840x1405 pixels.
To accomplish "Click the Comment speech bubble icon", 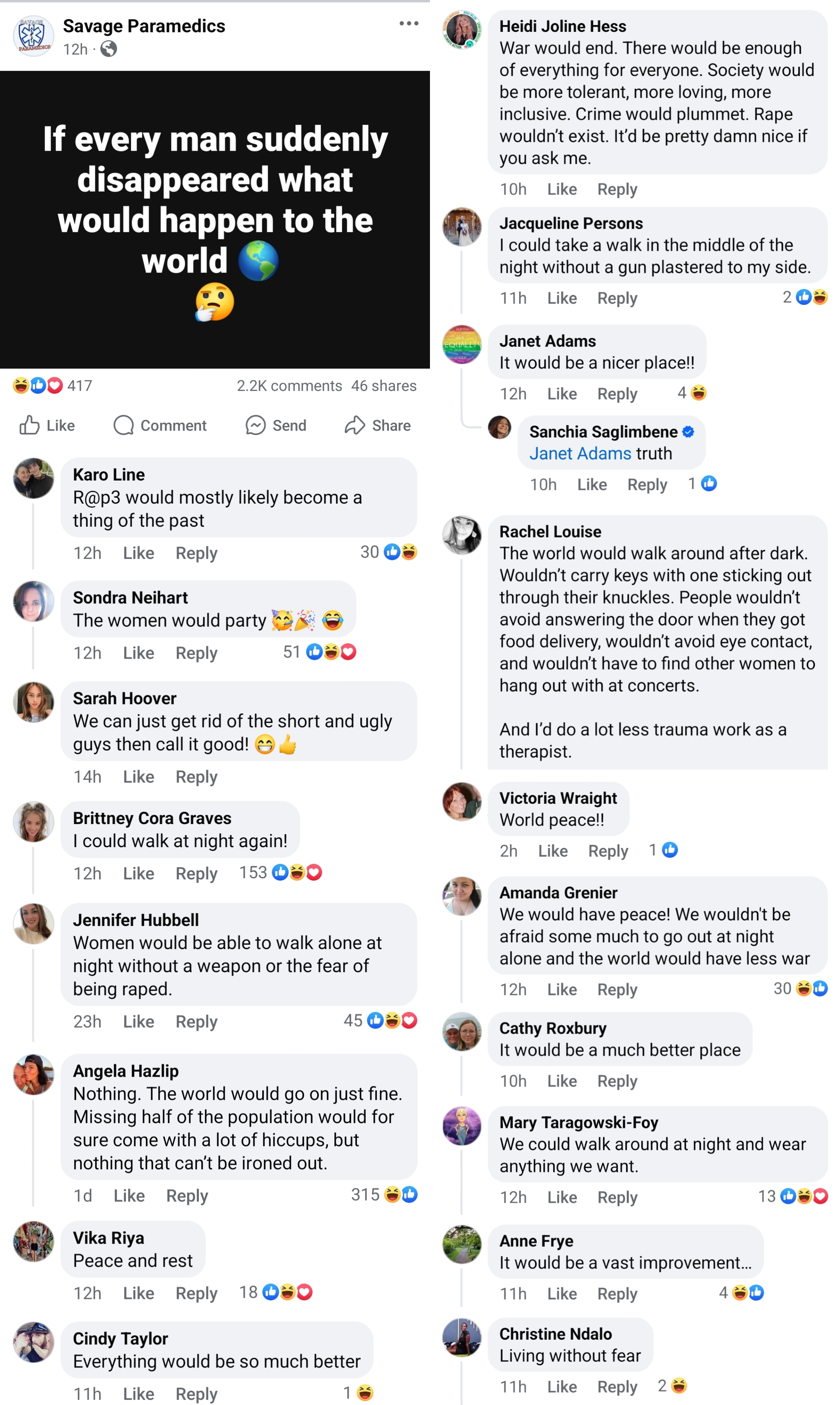I will 124,425.
